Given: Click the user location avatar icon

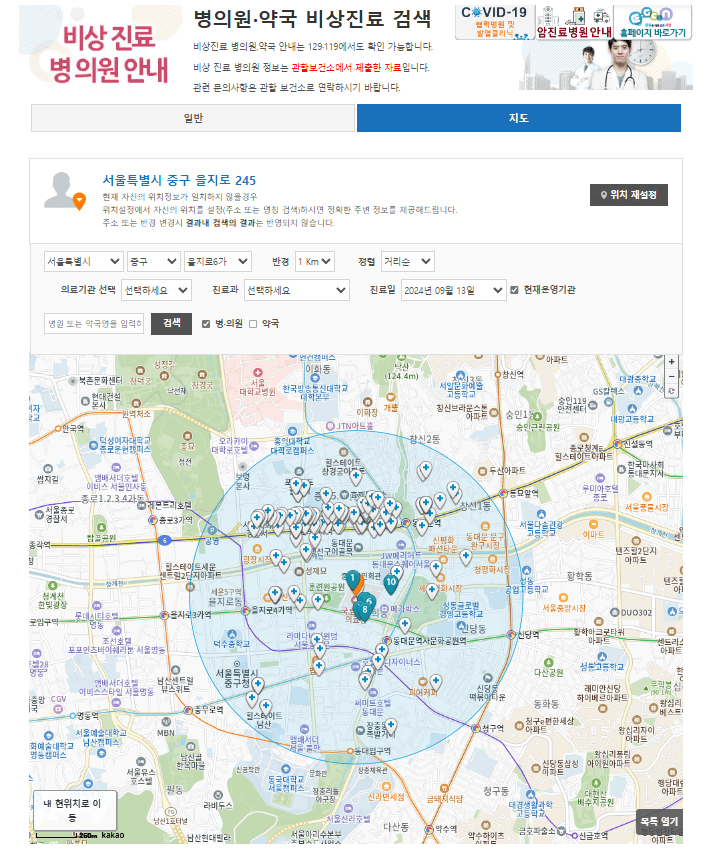Looking at the screenshot, I should (65, 191).
